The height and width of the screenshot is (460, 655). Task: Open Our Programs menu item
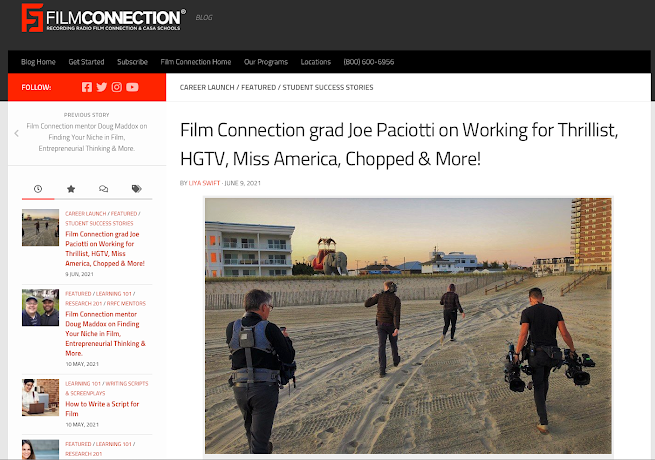pos(266,62)
